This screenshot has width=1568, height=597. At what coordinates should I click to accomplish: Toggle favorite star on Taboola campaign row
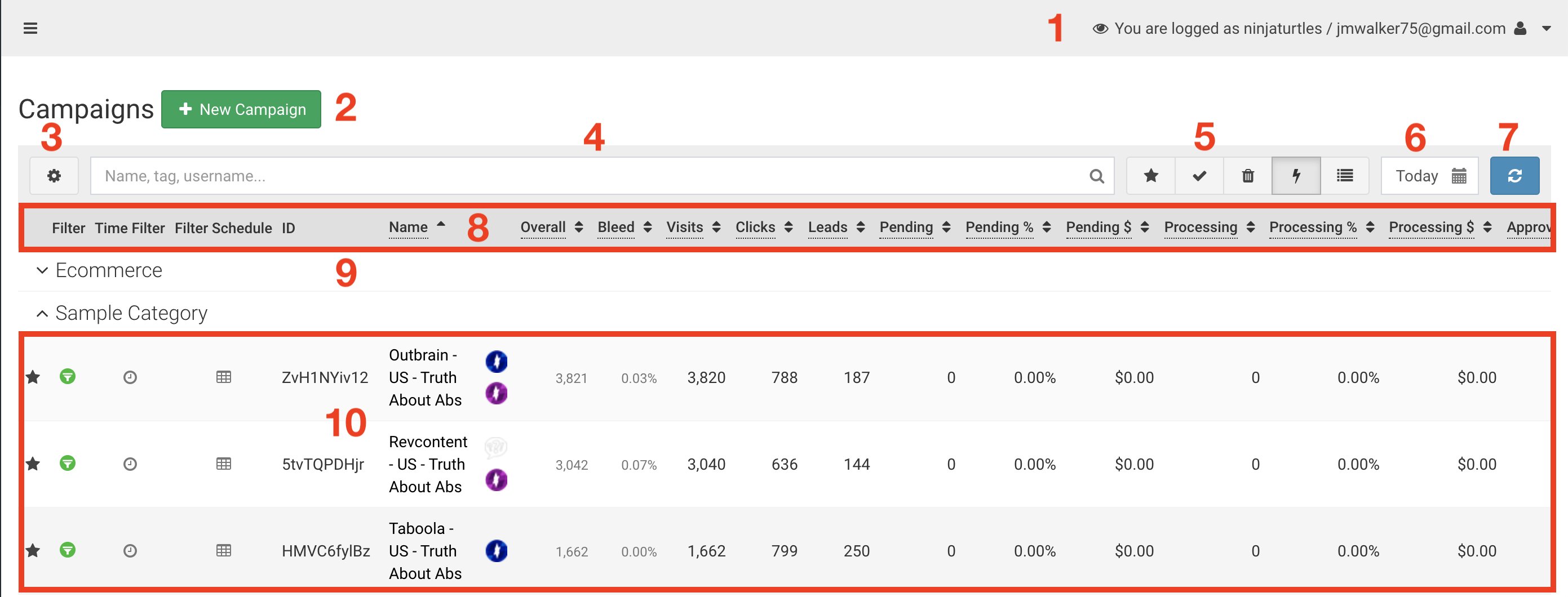click(x=33, y=550)
